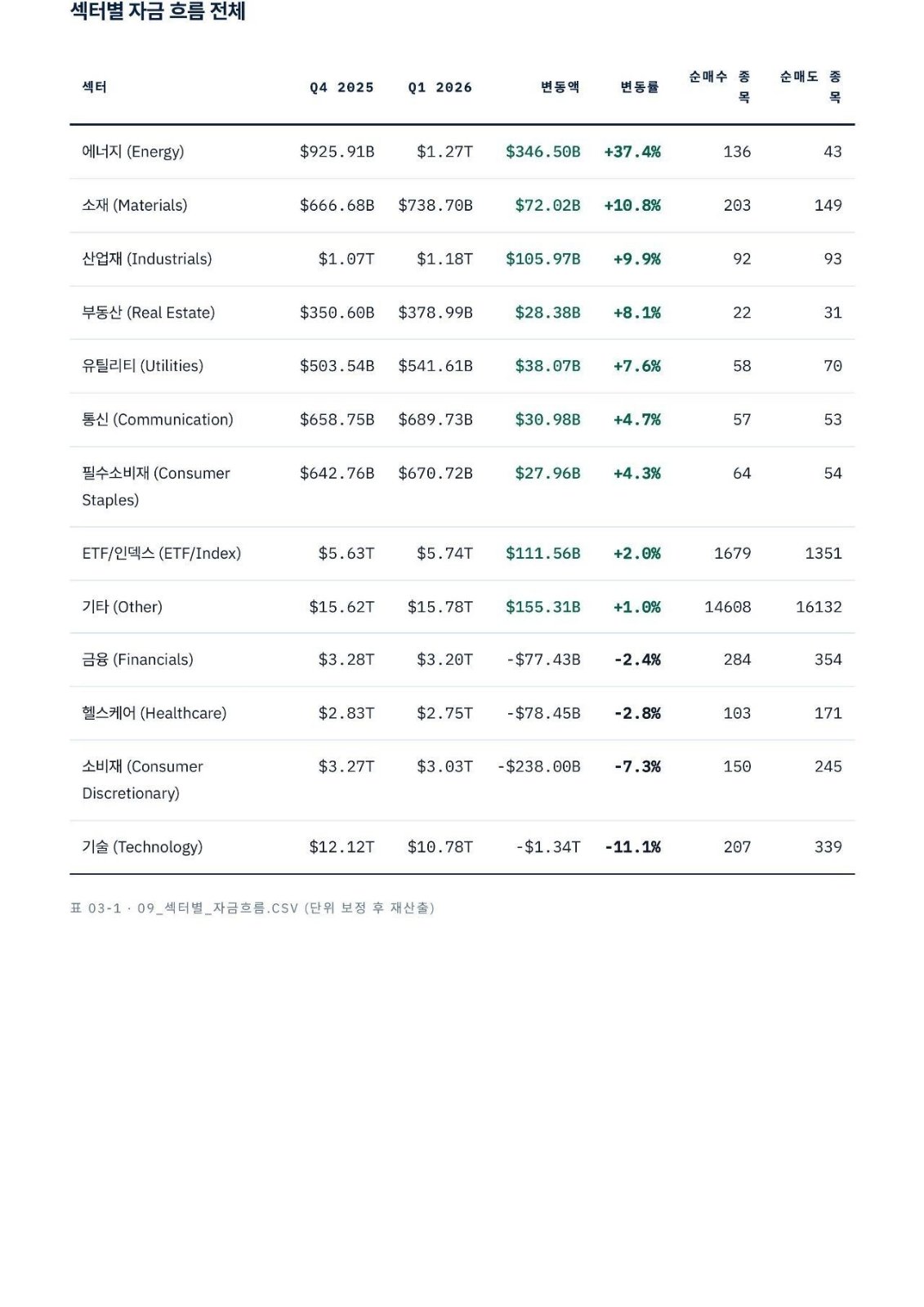Click the 순매수 종목 column header
Image resolution: width=924 pixels, height=1307 pixels.
[x=720, y=87]
